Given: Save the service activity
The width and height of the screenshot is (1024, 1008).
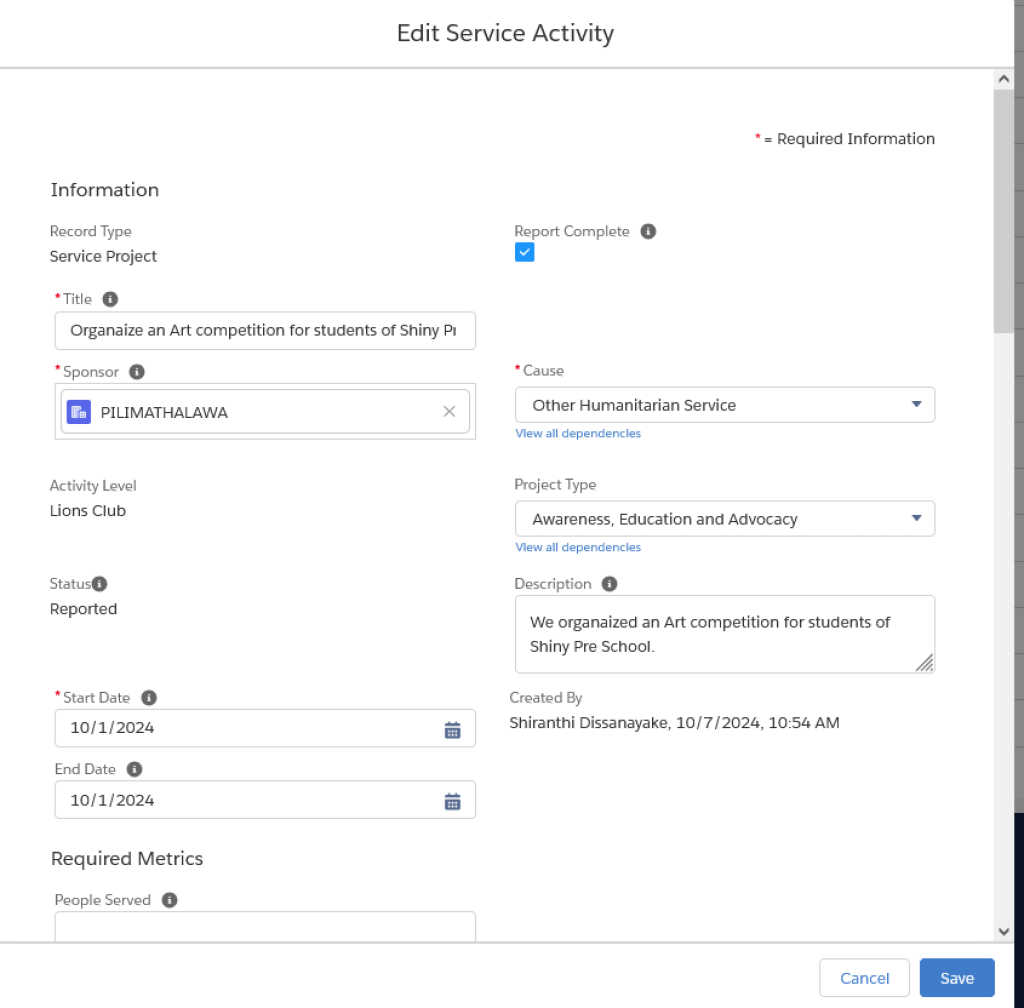Looking at the screenshot, I should click(x=957, y=978).
